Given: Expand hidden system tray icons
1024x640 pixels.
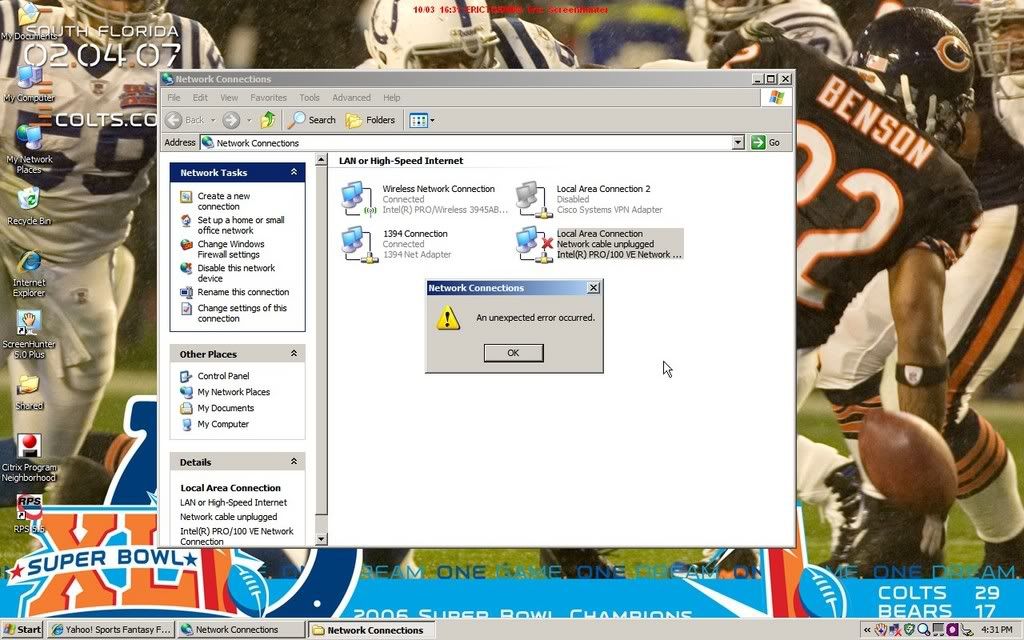Looking at the screenshot, I should pos(867,630).
